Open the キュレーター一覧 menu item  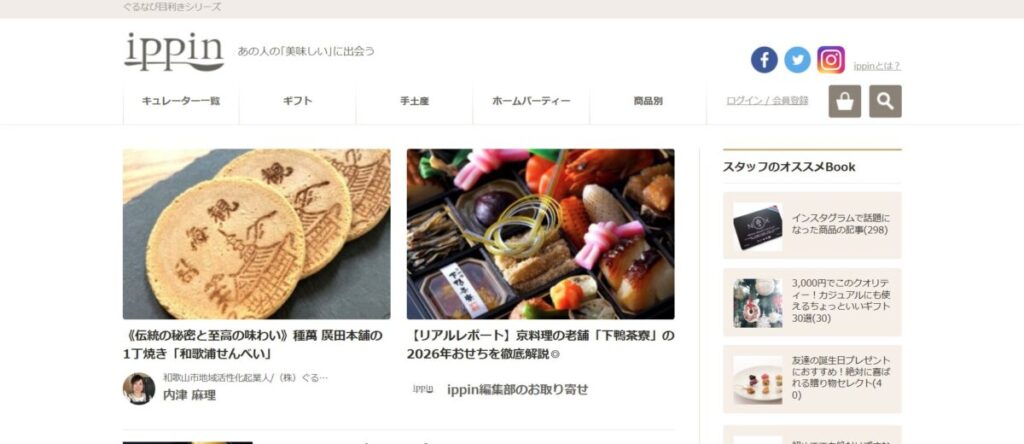click(181, 101)
